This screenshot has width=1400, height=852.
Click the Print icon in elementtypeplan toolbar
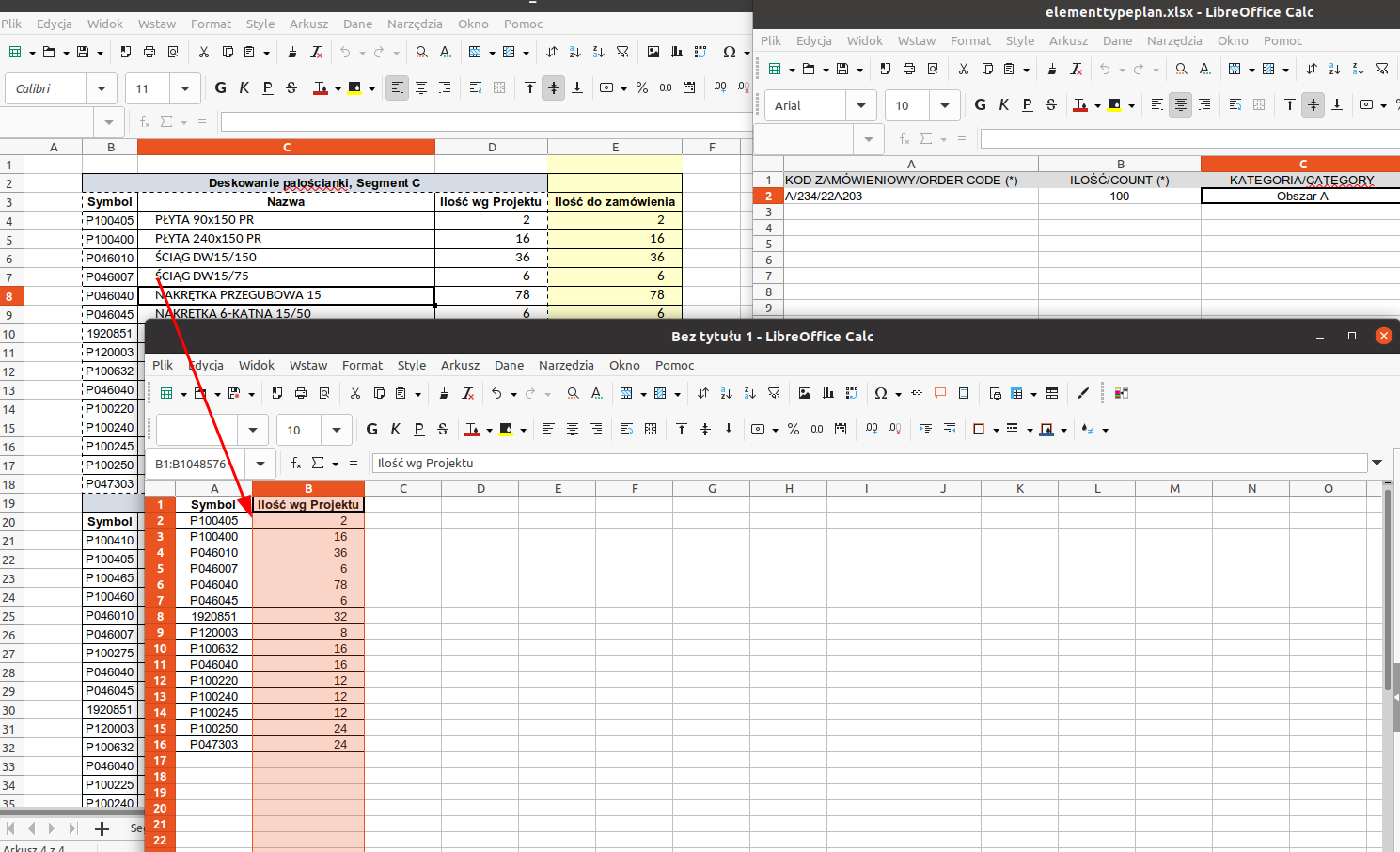tap(908, 69)
